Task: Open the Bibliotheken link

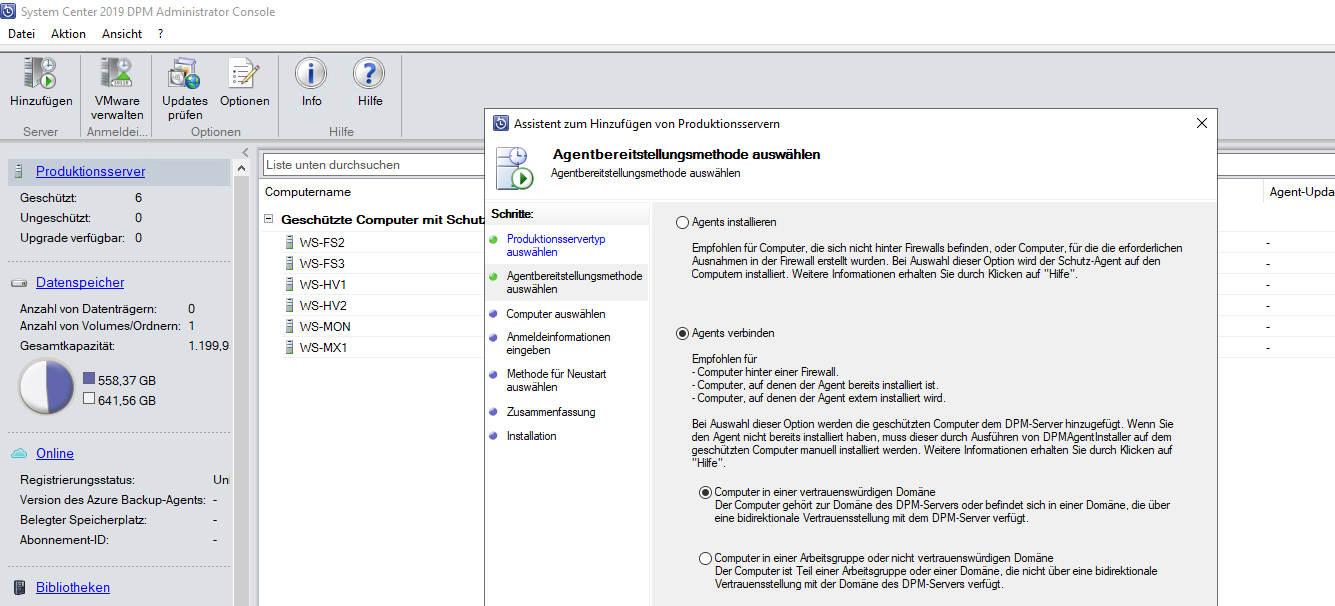Action: [x=73, y=588]
